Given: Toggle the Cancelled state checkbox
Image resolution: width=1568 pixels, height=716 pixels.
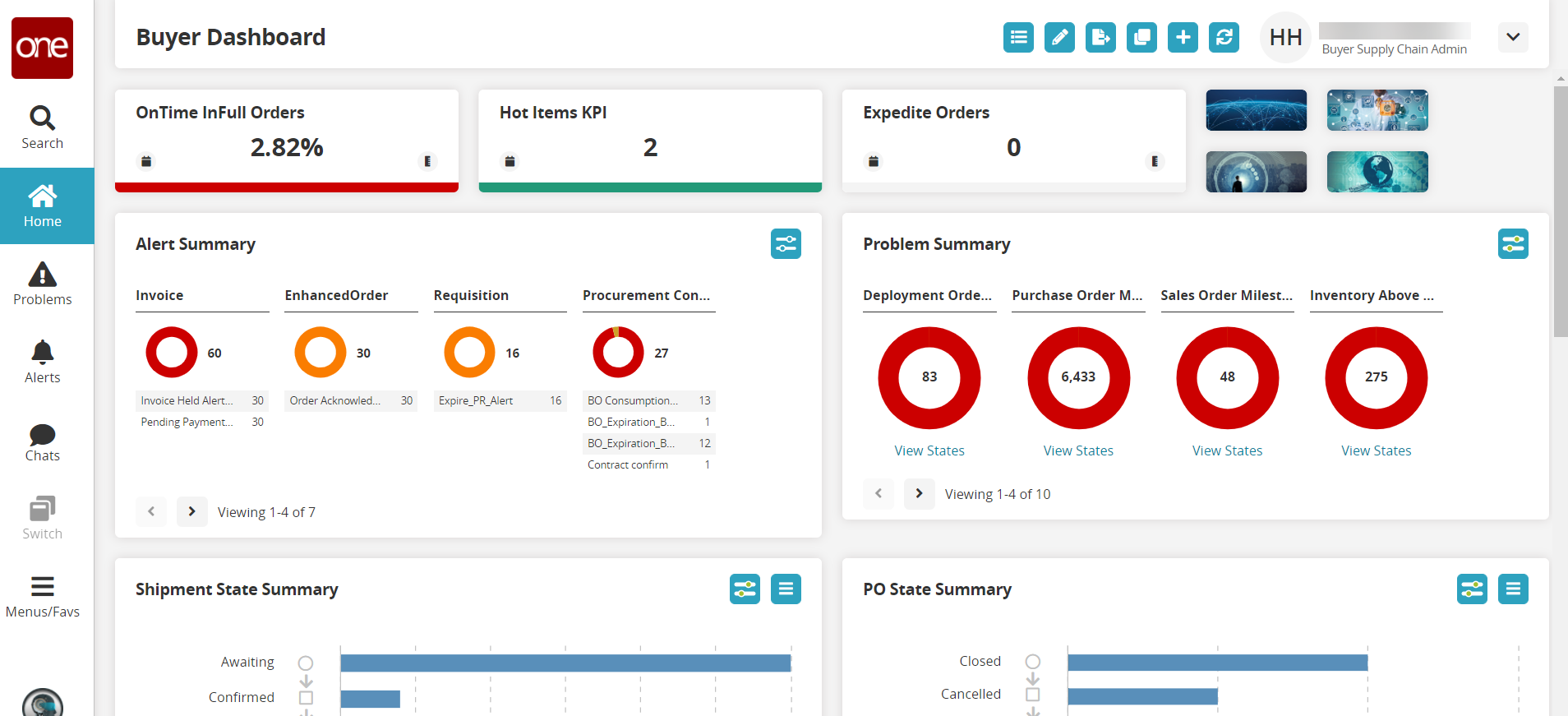Looking at the screenshot, I should click(1033, 695).
